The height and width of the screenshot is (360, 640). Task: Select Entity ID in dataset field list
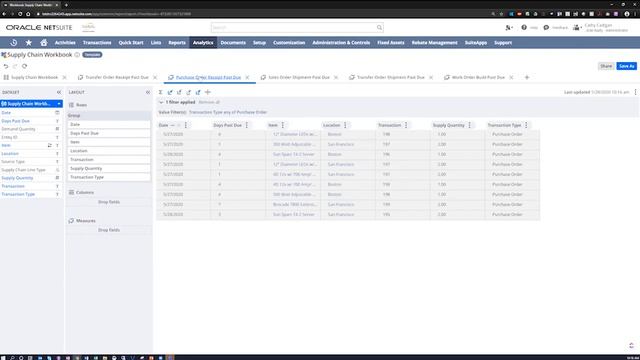coord(9,137)
